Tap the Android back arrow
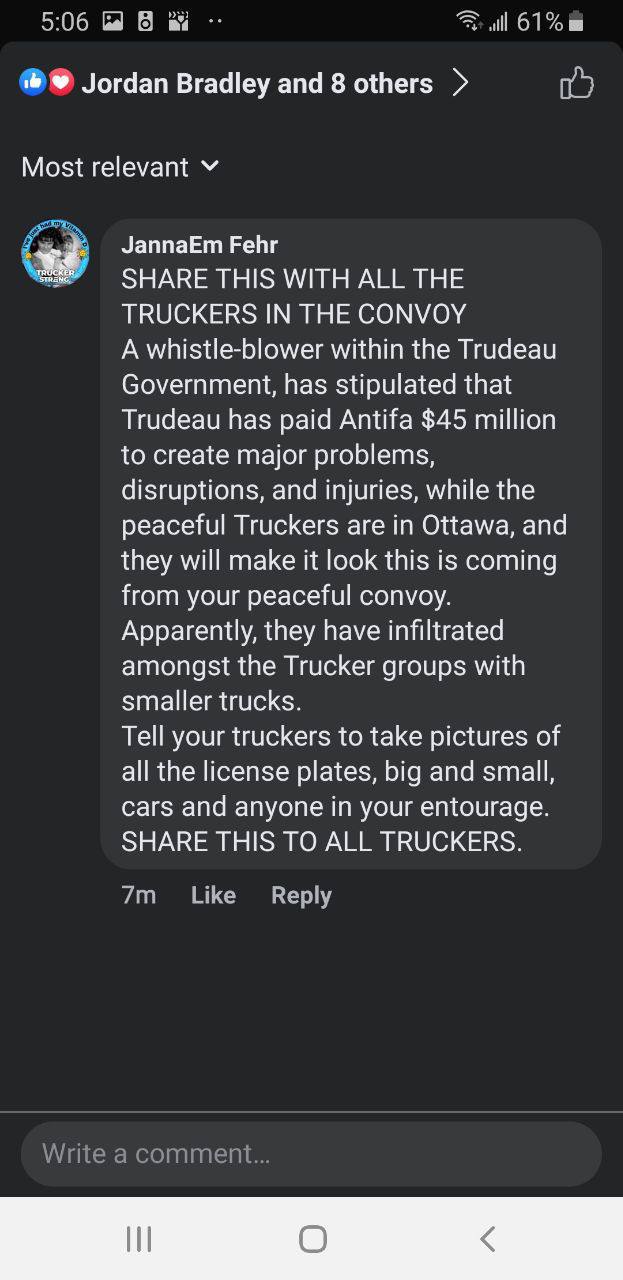The image size is (623, 1280). 487,1239
